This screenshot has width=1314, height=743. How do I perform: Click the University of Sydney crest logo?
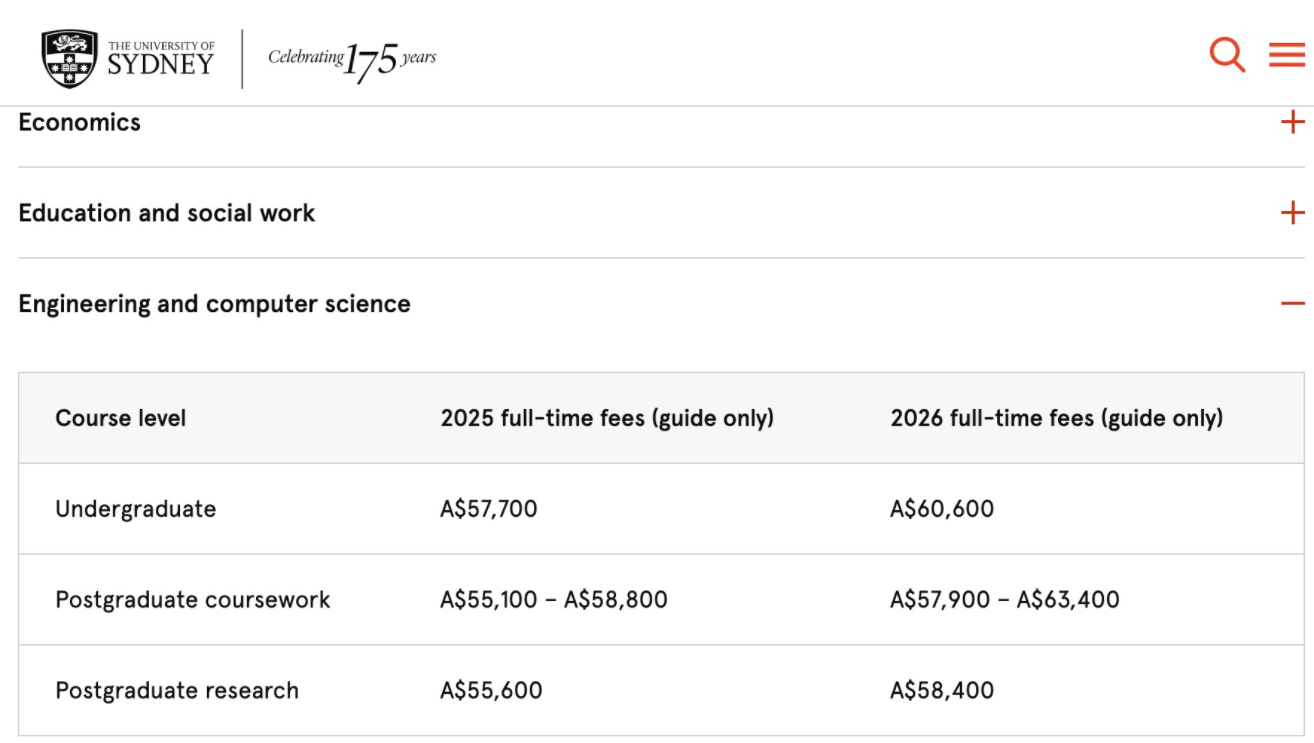click(70, 58)
